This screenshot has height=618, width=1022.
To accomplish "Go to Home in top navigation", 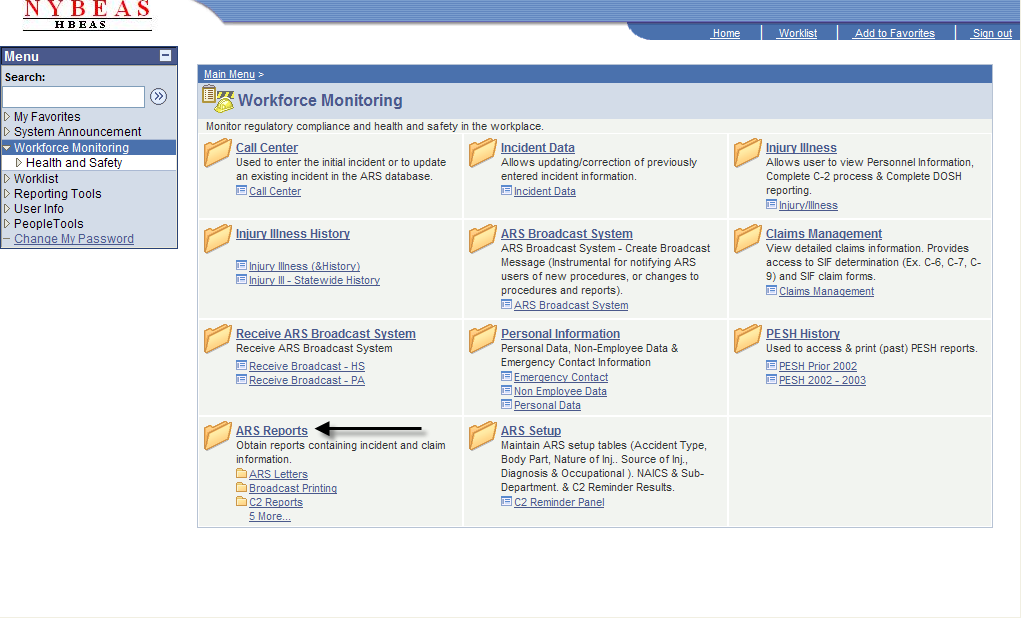I will 726,33.
